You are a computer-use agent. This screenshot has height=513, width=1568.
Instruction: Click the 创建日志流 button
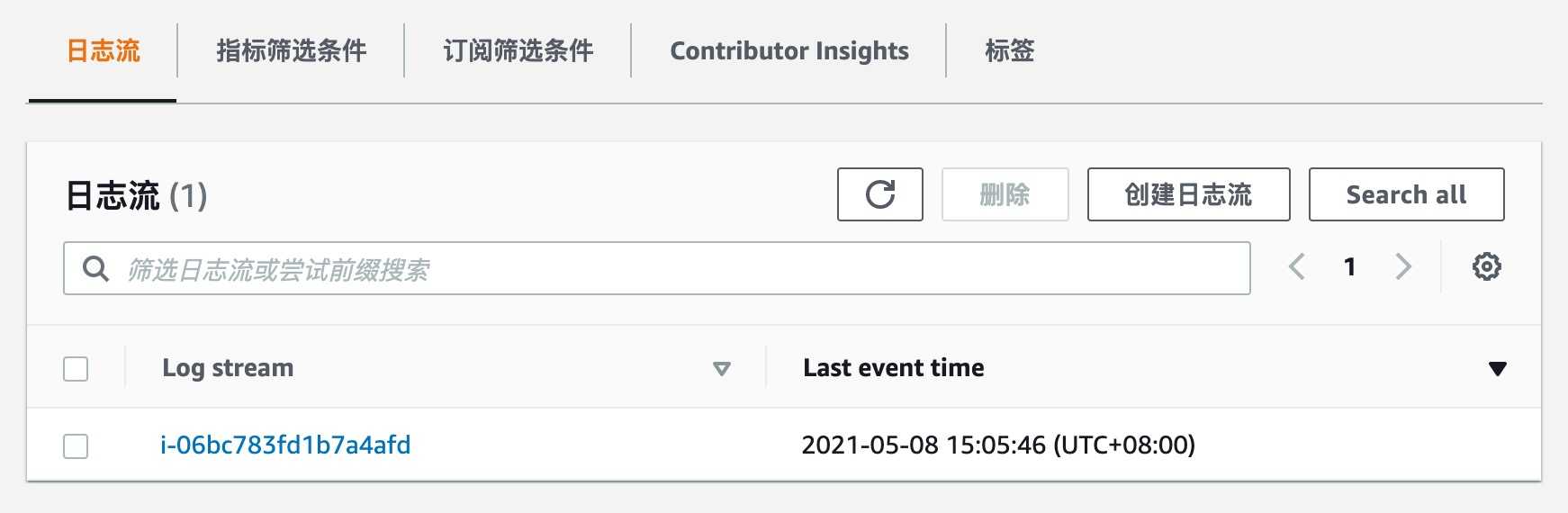coord(1188,194)
